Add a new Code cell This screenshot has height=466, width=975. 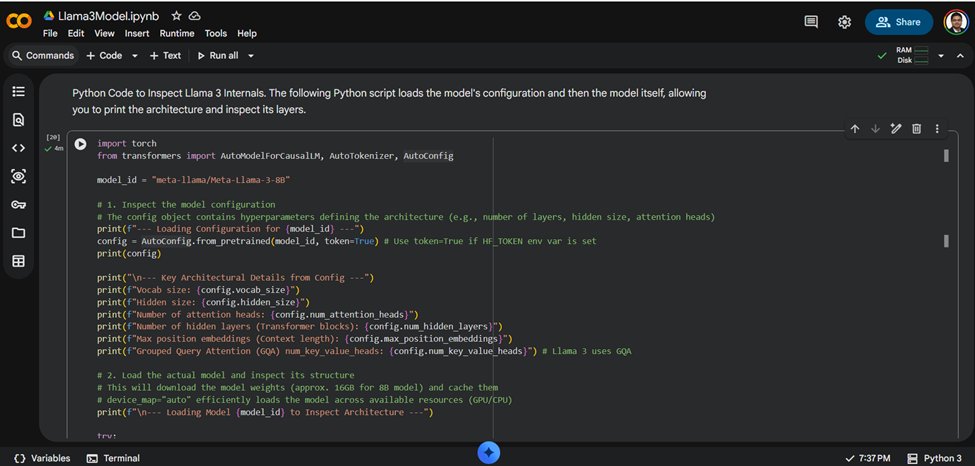click(x=104, y=55)
